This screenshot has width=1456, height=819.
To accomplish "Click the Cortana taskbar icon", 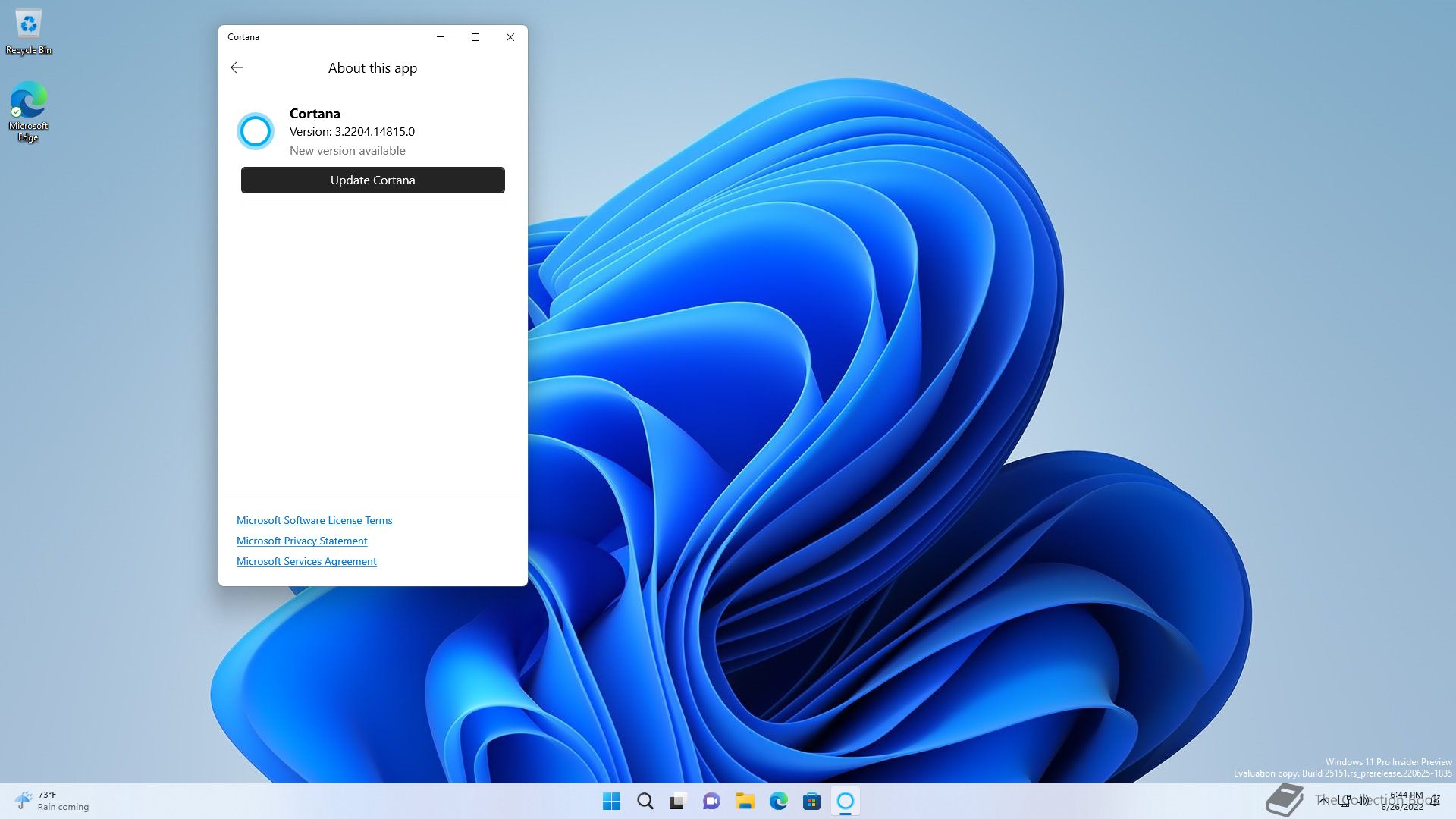I will coord(845,801).
